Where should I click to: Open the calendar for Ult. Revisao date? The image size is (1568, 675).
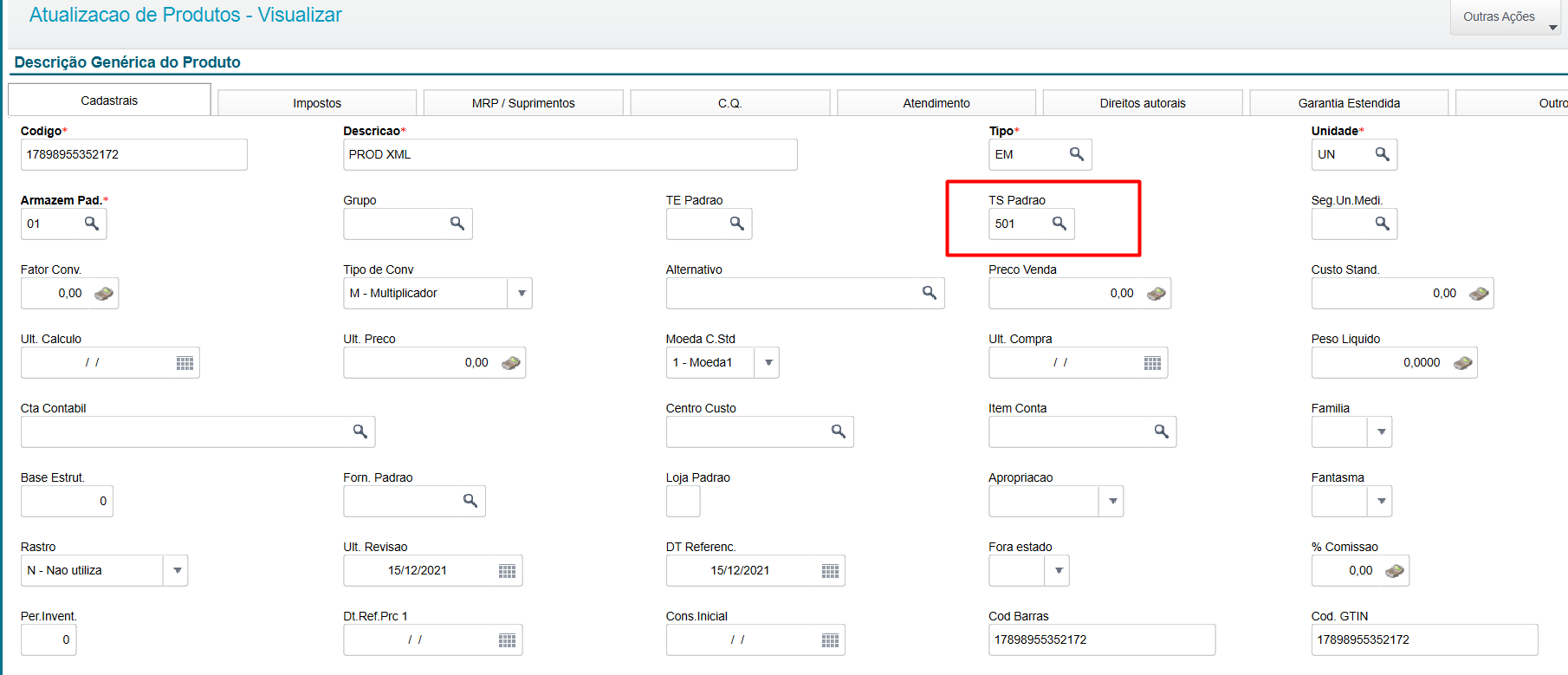pyautogui.click(x=507, y=571)
